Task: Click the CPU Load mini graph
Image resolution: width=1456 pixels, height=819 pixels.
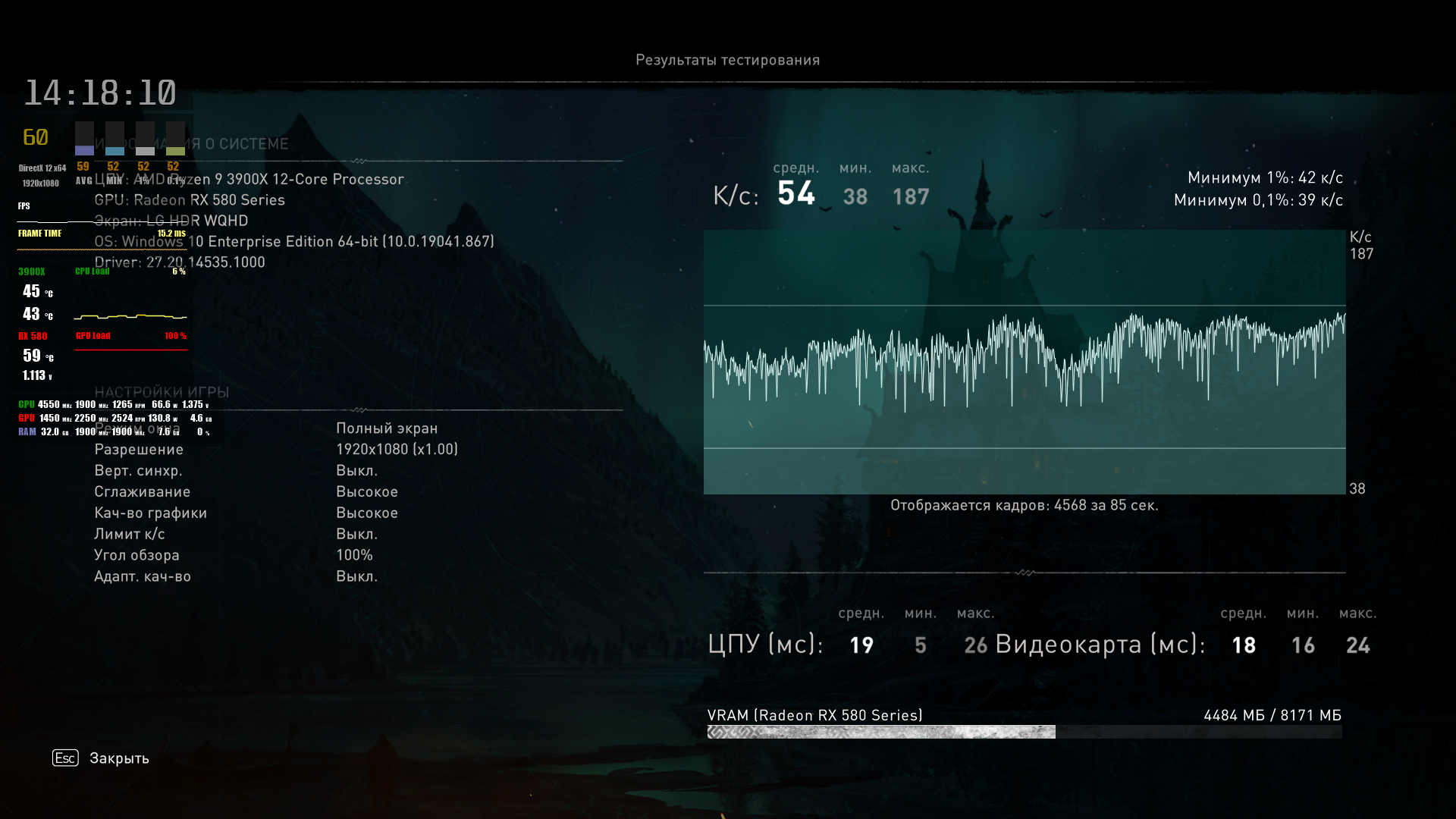Action: click(x=130, y=315)
